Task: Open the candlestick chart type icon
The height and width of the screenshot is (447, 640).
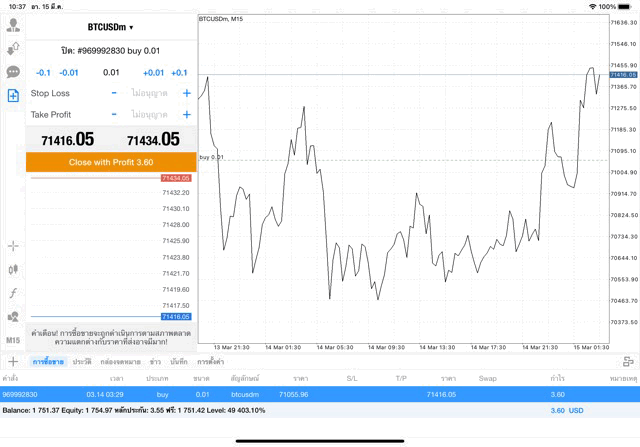Action: point(13,269)
